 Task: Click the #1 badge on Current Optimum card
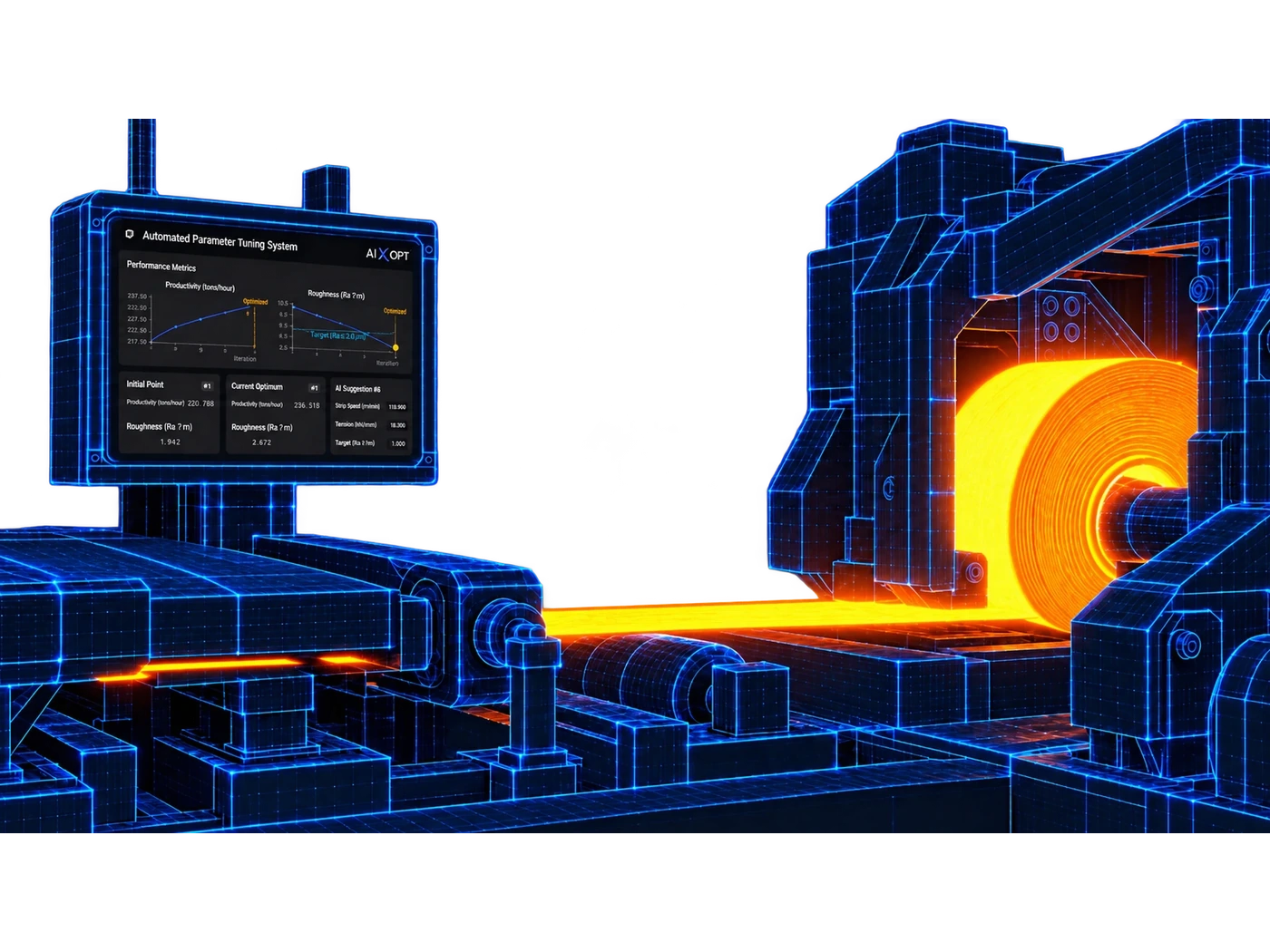(x=314, y=388)
